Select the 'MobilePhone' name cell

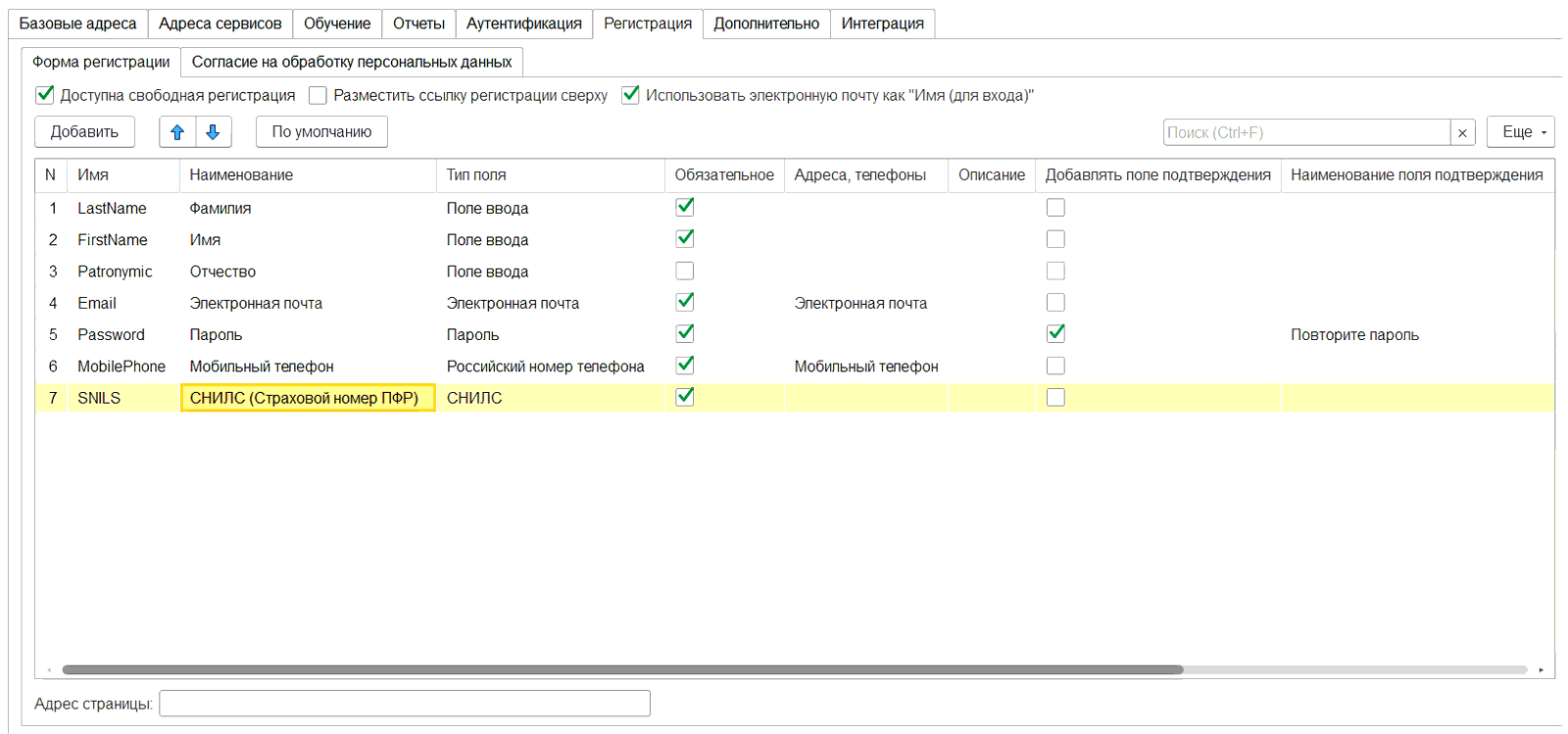[x=122, y=366]
